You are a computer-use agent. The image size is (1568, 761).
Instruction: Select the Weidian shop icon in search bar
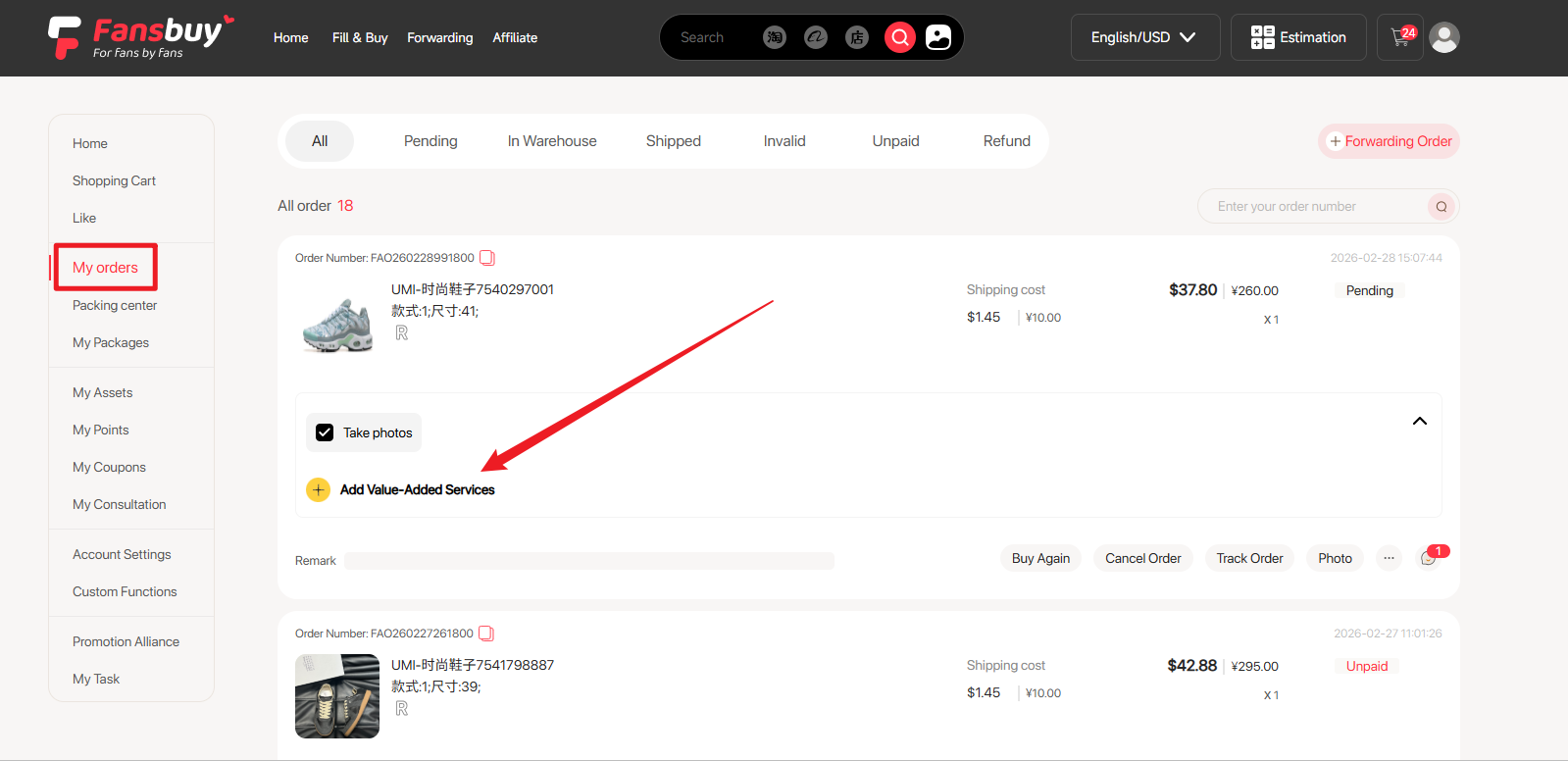857,37
